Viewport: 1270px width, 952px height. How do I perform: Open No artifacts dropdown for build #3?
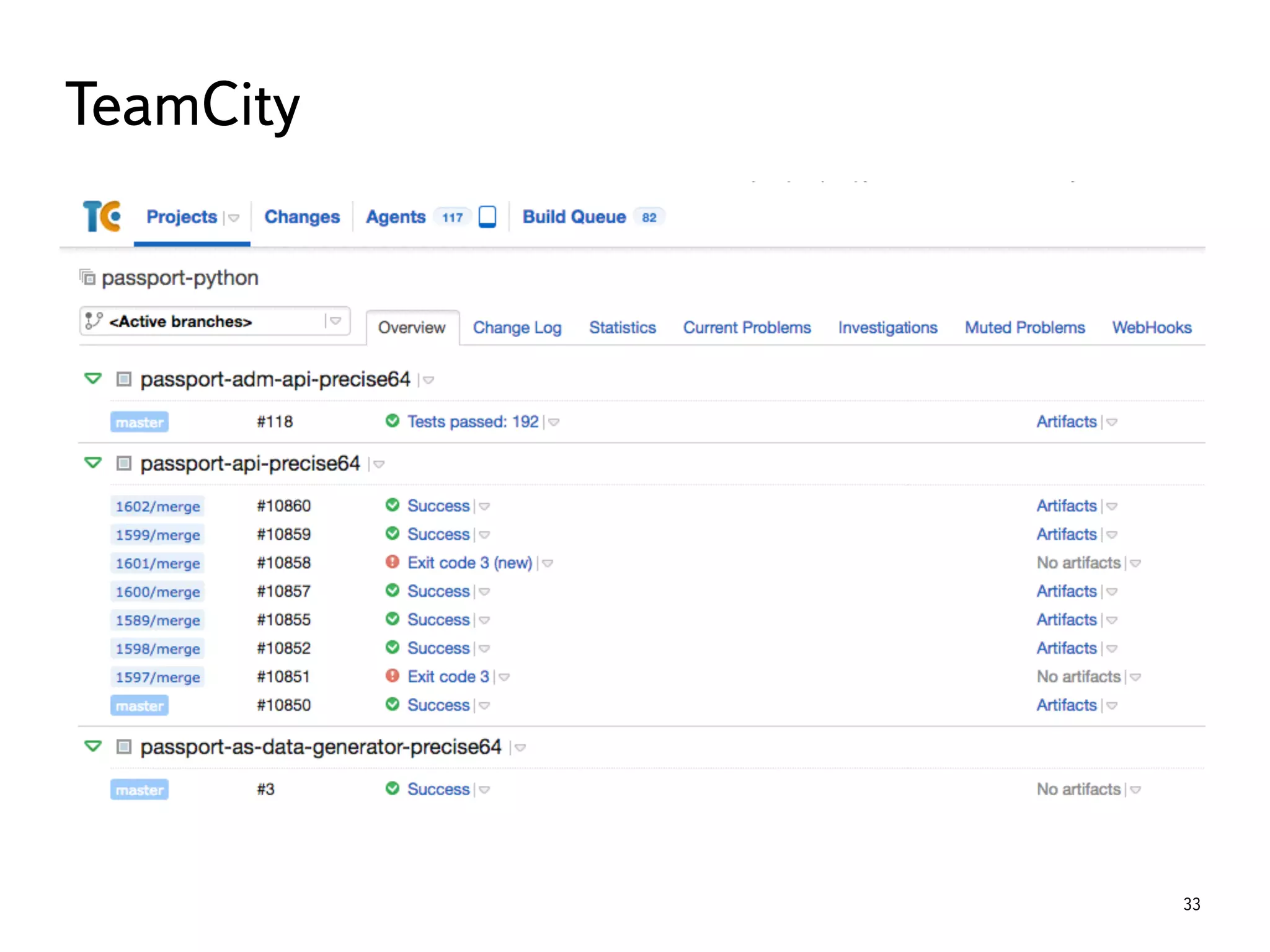point(1135,791)
